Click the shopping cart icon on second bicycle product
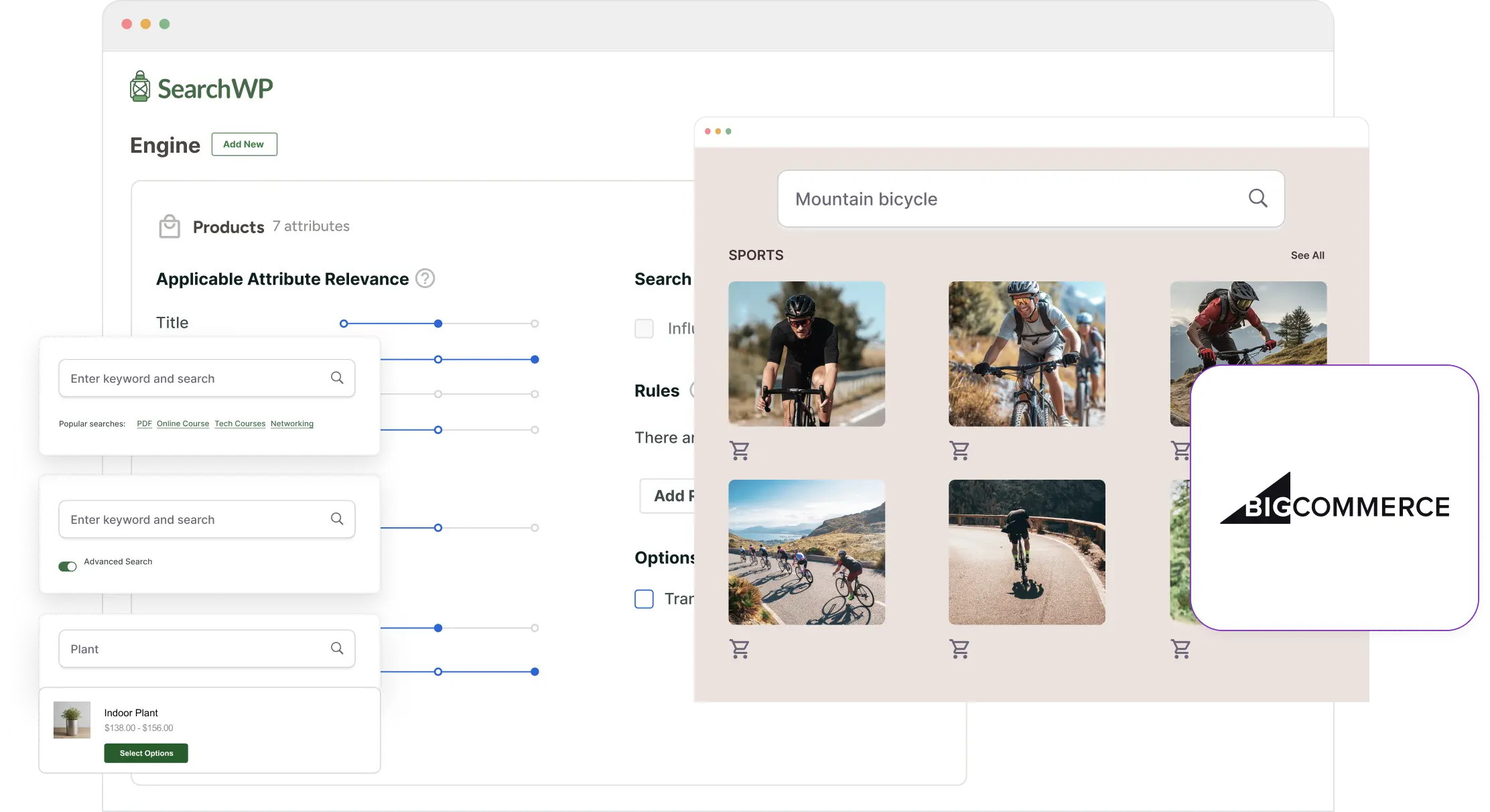 pyautogui.click(x=960, y=450)
